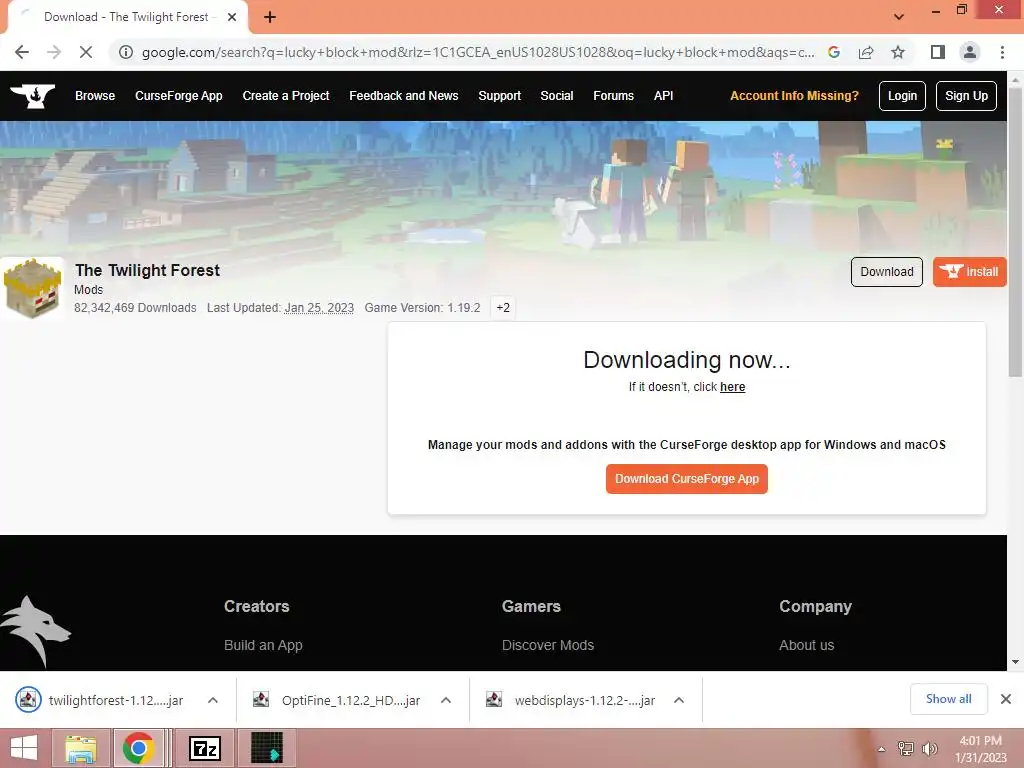This screenshot has height=768, width=1024.
Task: Click the Login button
Action: click(x=902, y=96)
